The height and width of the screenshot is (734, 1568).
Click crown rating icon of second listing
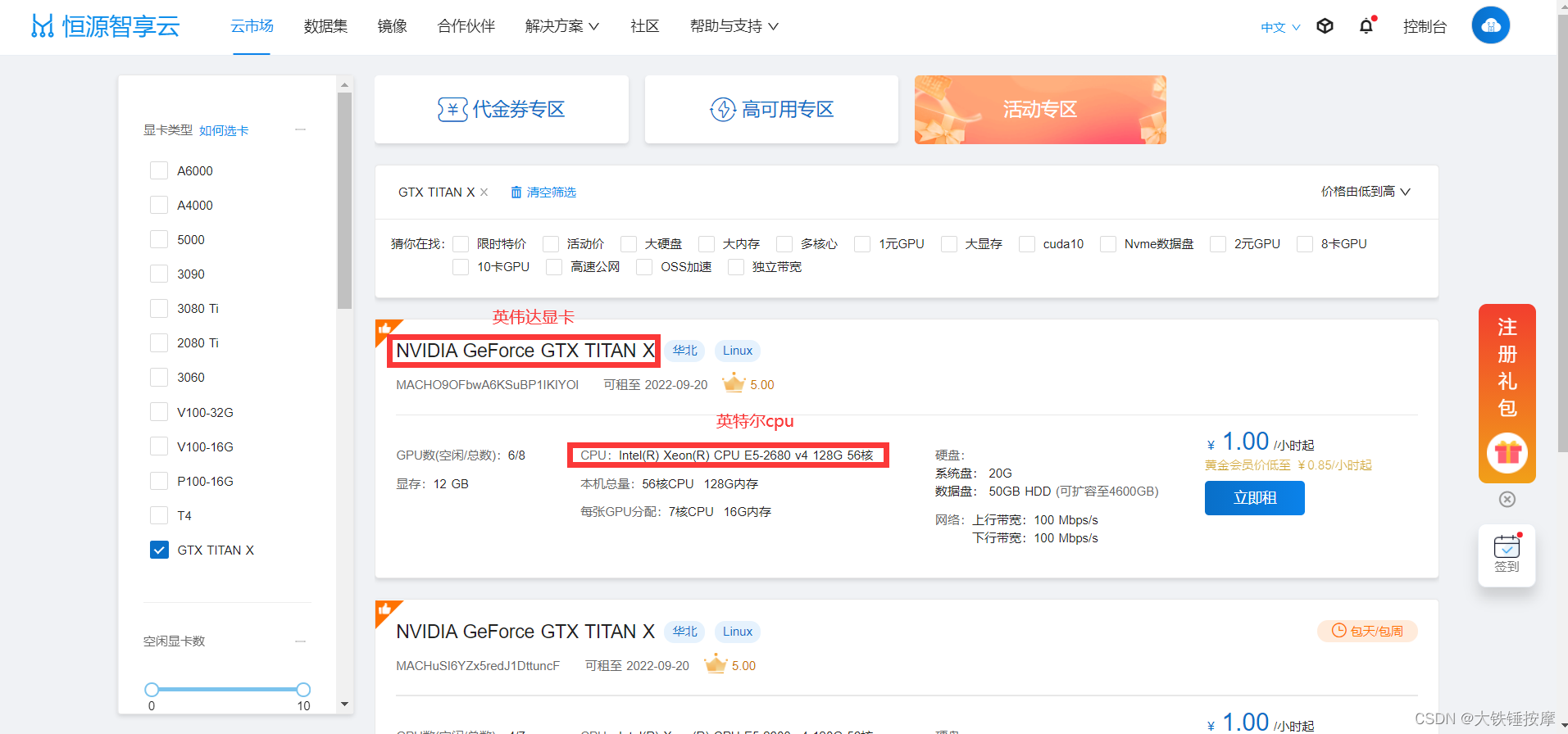click(716, 664)
